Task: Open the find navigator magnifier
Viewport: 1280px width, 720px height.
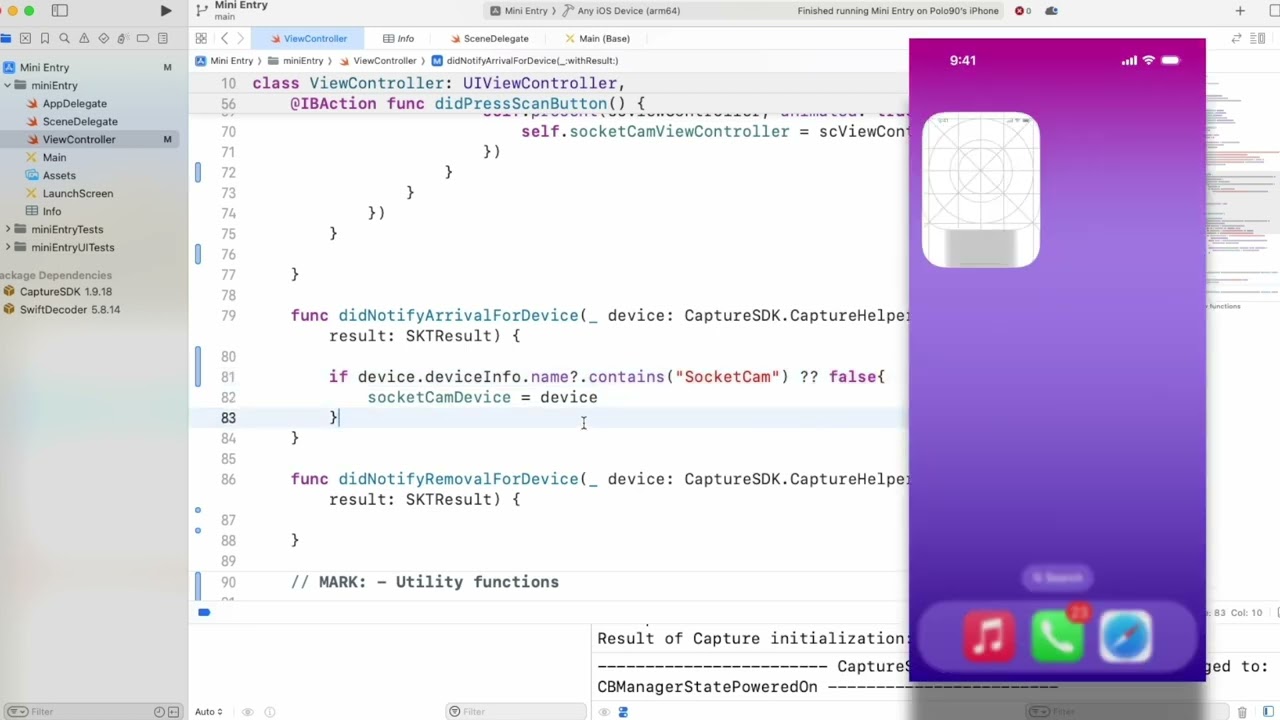Action: [64, 39]
